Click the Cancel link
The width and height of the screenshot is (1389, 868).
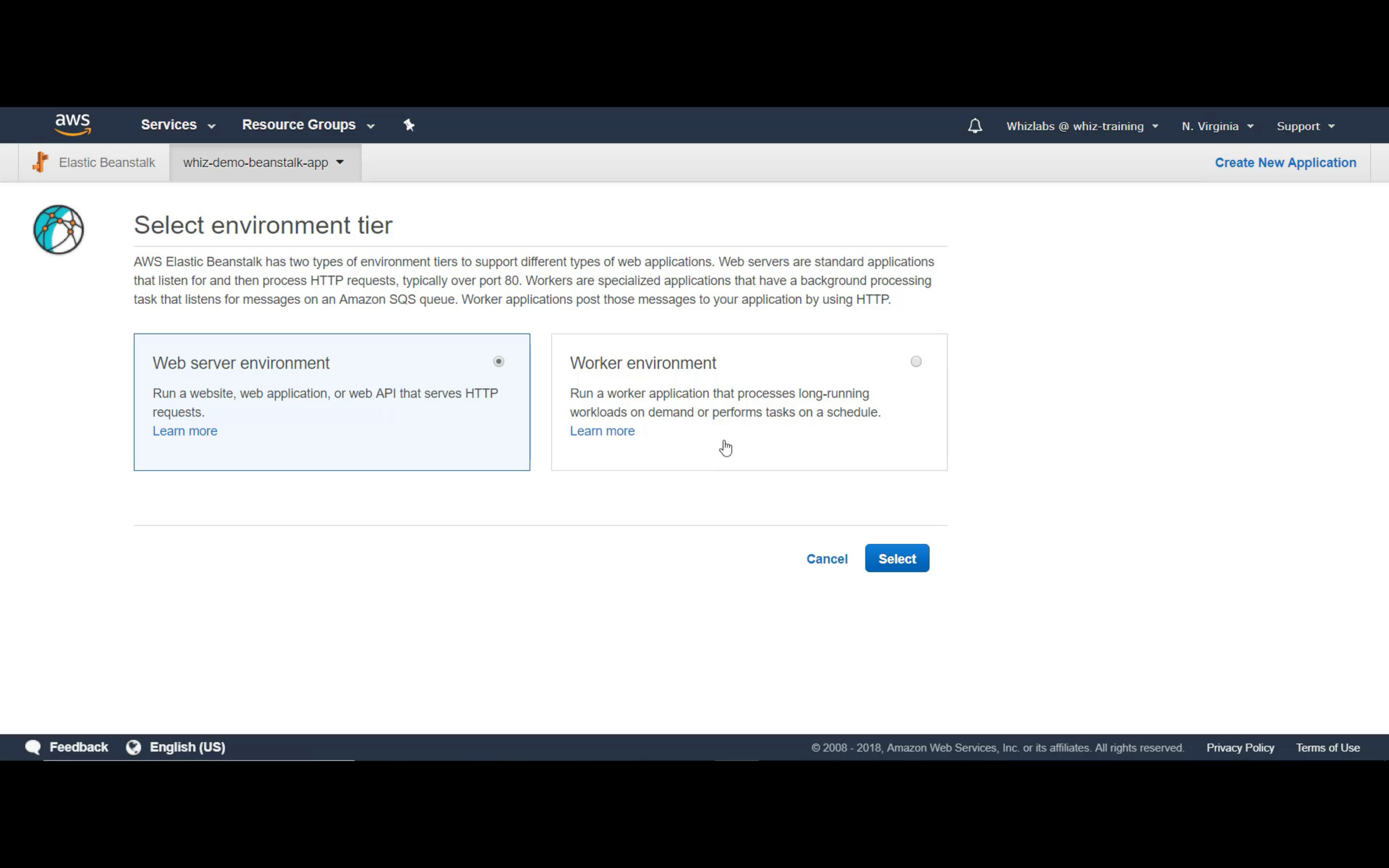click(827, 558)
